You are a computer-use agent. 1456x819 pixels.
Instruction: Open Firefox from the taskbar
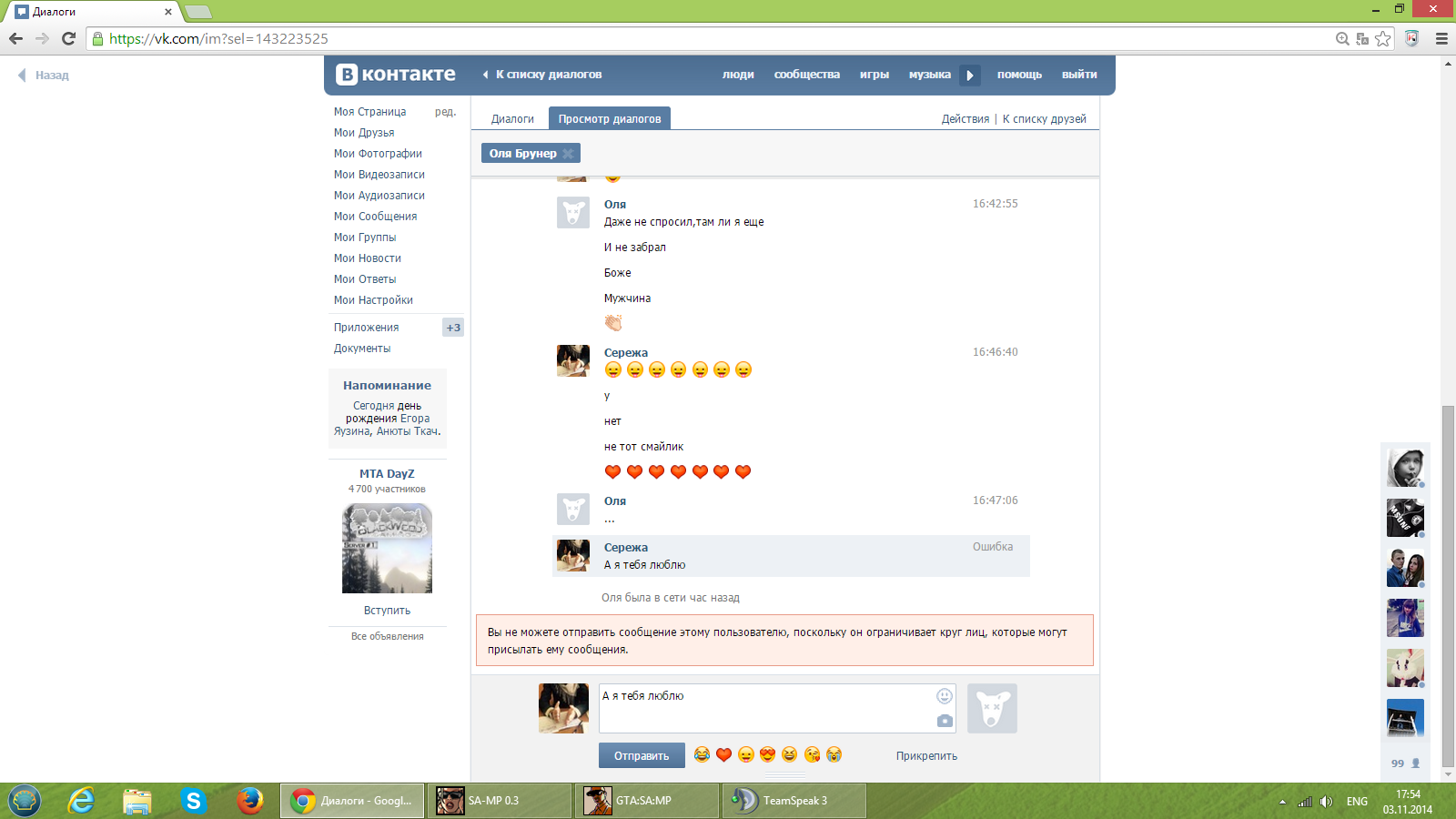click(x=249, y=801)
